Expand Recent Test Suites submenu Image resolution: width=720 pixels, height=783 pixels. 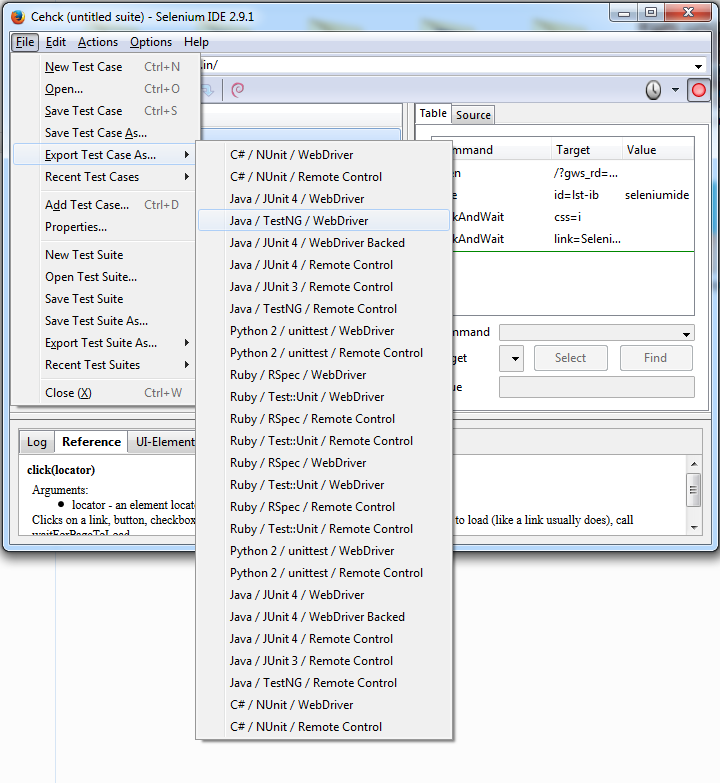click(105, 365)
